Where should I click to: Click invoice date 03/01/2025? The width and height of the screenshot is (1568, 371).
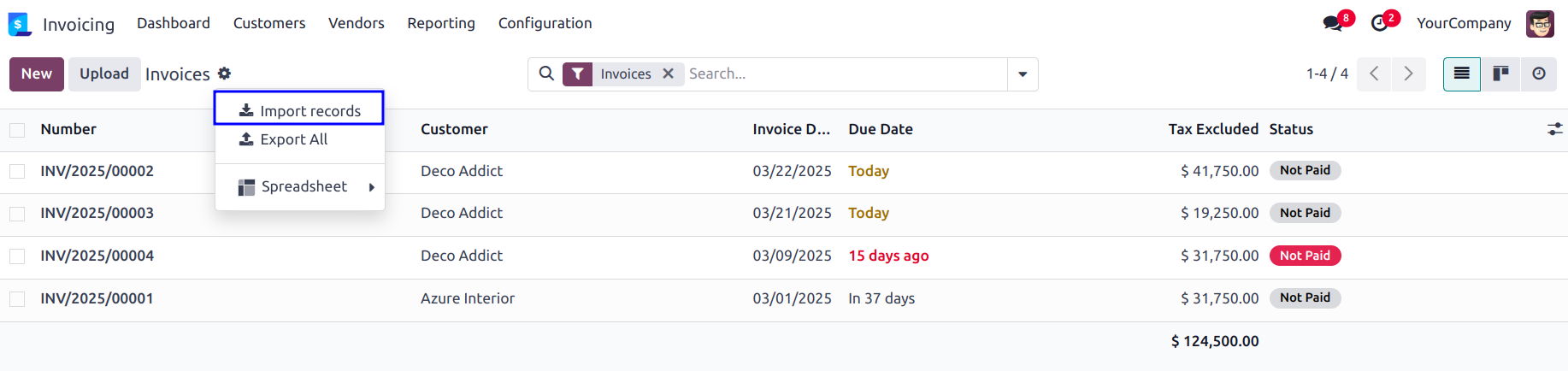point(792,298)
